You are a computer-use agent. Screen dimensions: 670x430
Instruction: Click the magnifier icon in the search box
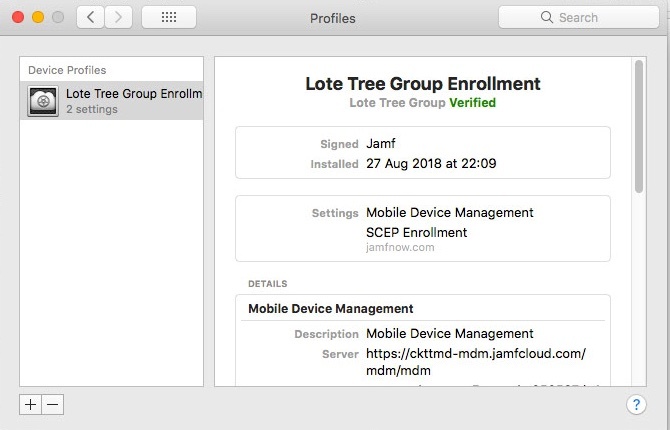click(x=547, y=17)
